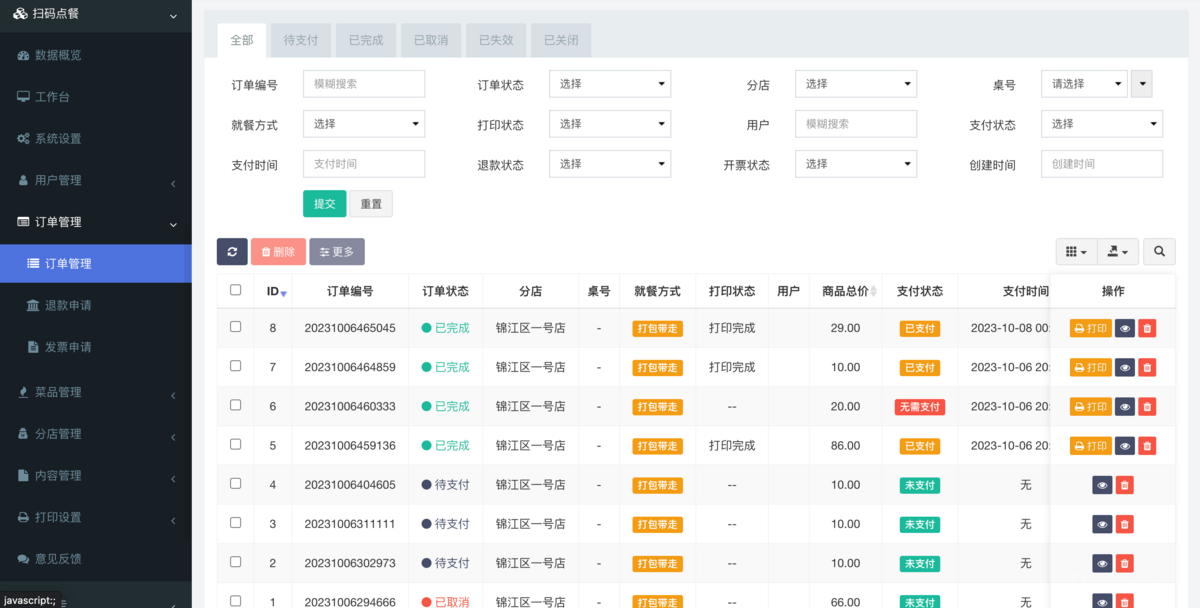Click the green 提交 button
Viewport: 1200px width, 608px height.
pos(324,203)
